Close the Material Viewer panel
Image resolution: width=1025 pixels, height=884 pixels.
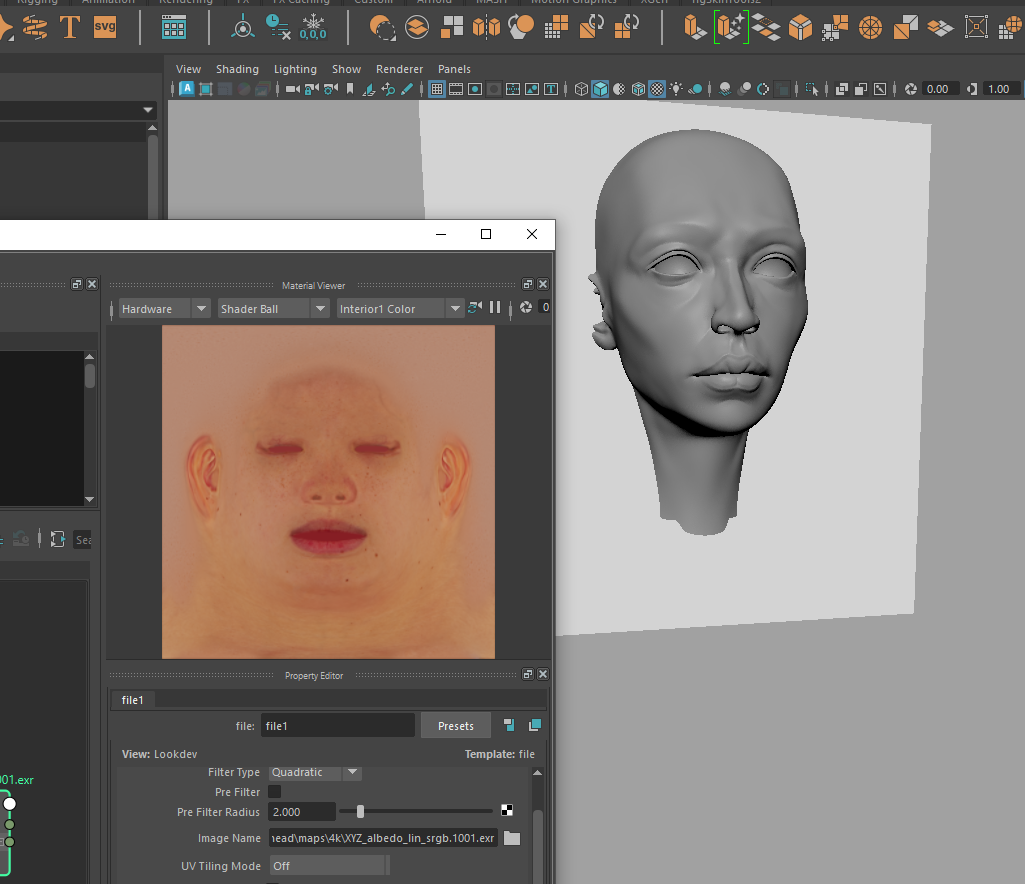coord(542,285)
